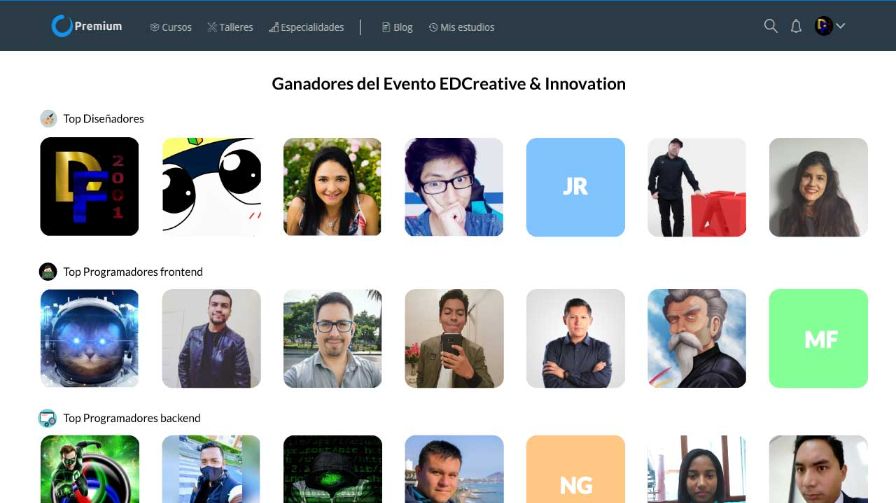This screenshot has width=896, height=503.
Task: Open Mis estudios link
Action: (x=462, y=27)
